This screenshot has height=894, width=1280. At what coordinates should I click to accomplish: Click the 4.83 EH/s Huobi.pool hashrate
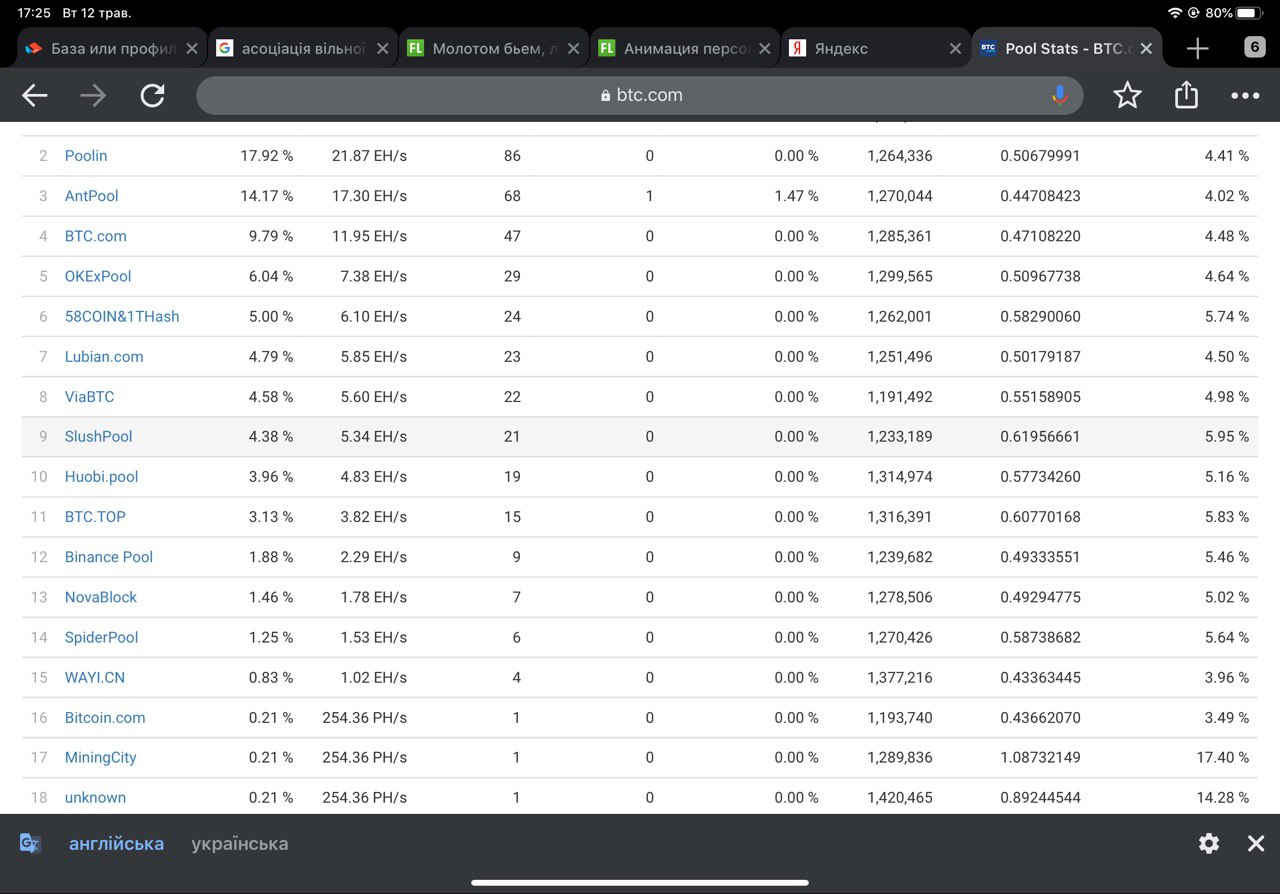click(374, 476)
